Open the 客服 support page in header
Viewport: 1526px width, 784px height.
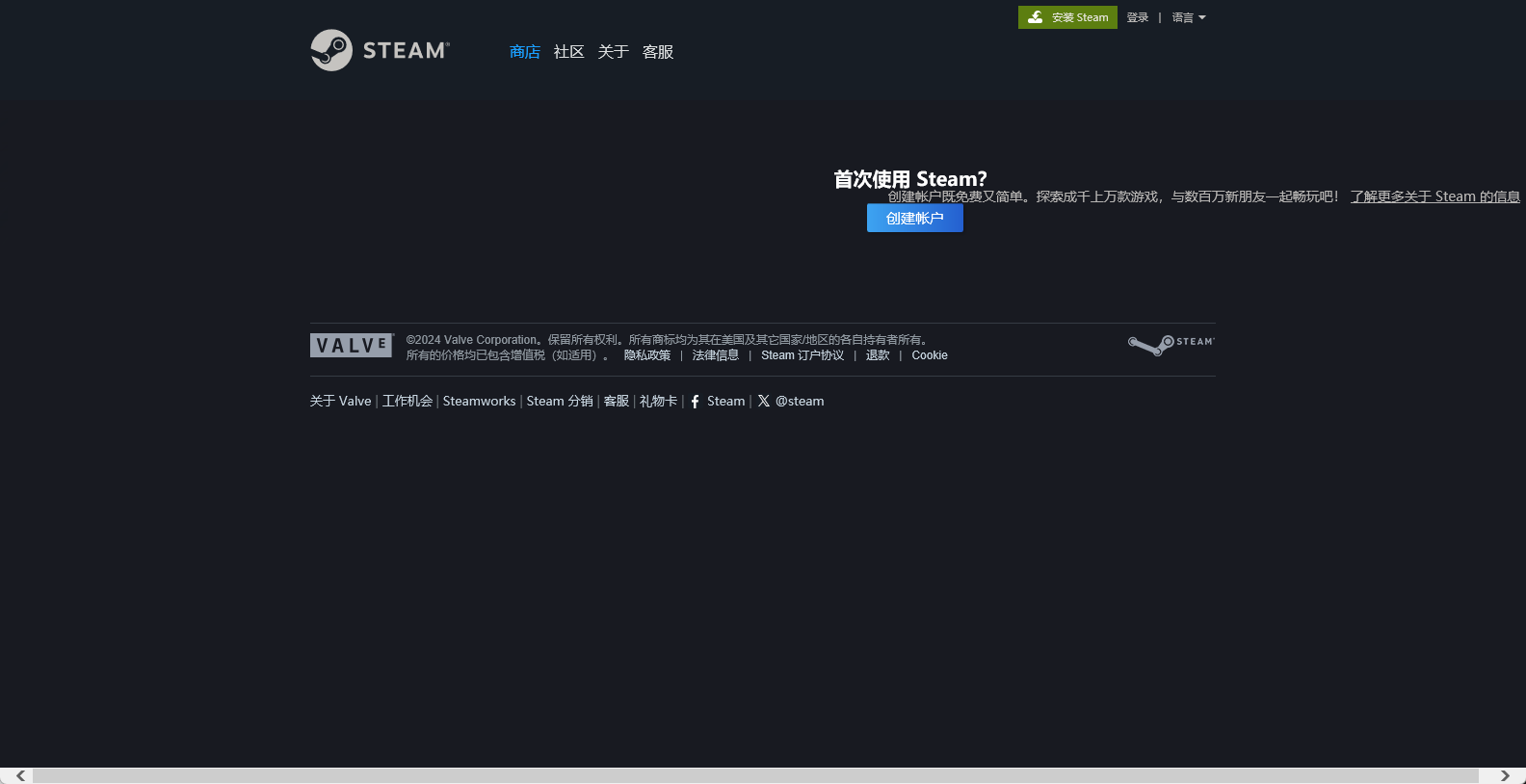coord(658,52)
